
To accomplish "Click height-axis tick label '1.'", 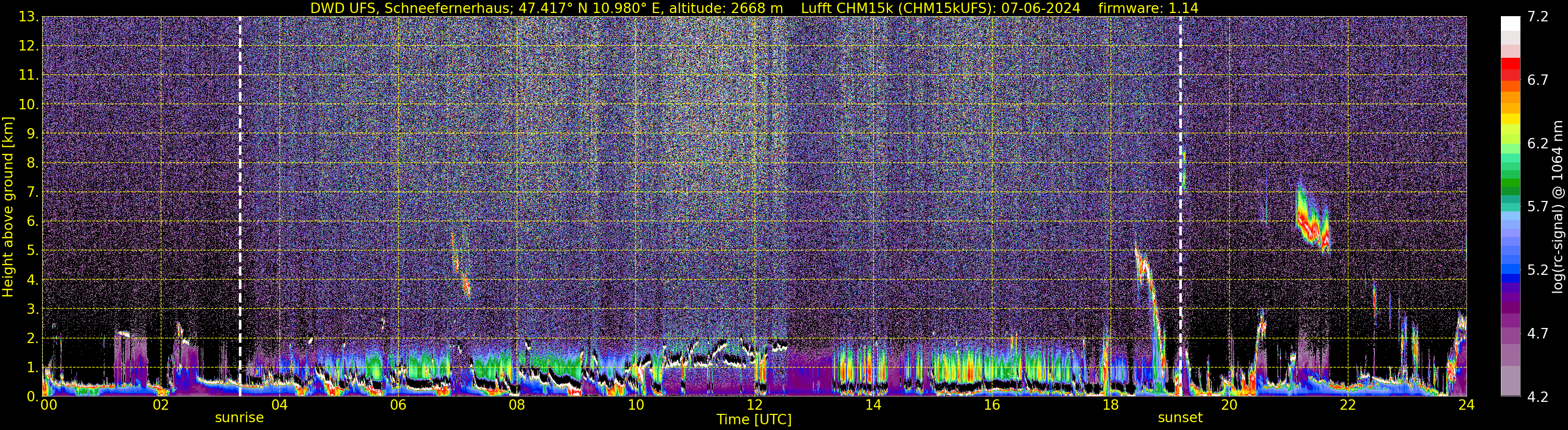I will pos(32,368).
